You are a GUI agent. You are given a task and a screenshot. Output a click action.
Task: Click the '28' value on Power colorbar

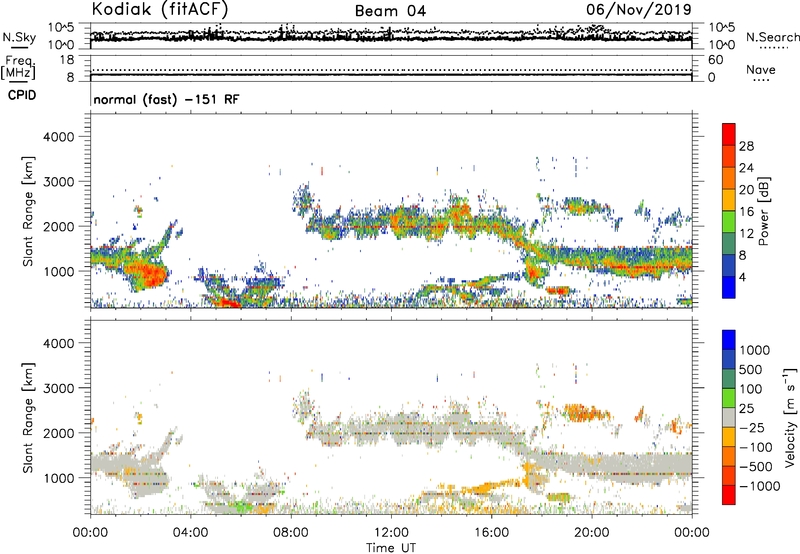tap(746, 146)
